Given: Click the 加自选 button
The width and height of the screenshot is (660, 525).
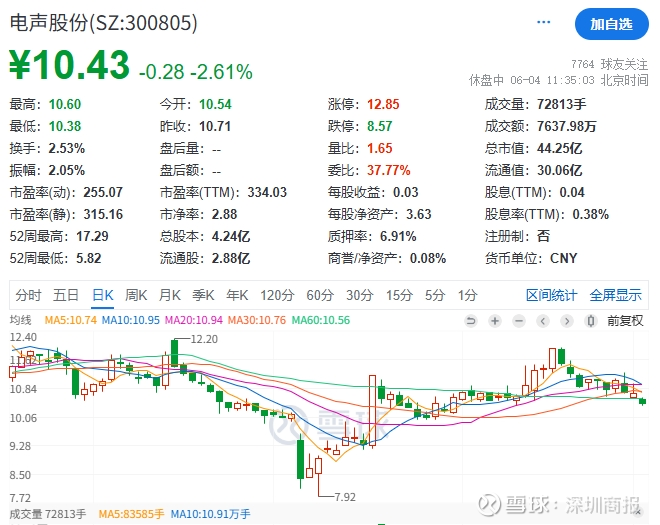Looking at the screenshot, I should pyautogui.click(x=611, y=24).
